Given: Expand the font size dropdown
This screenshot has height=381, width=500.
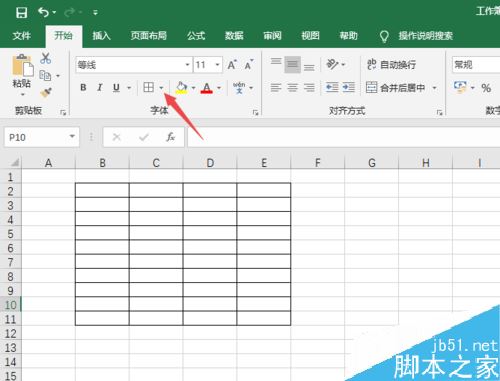Looking at the screenshot, I should tap(217, 64).
